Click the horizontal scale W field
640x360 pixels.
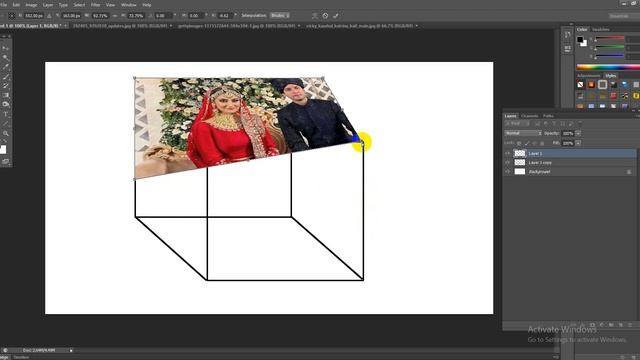click(100, 16)
